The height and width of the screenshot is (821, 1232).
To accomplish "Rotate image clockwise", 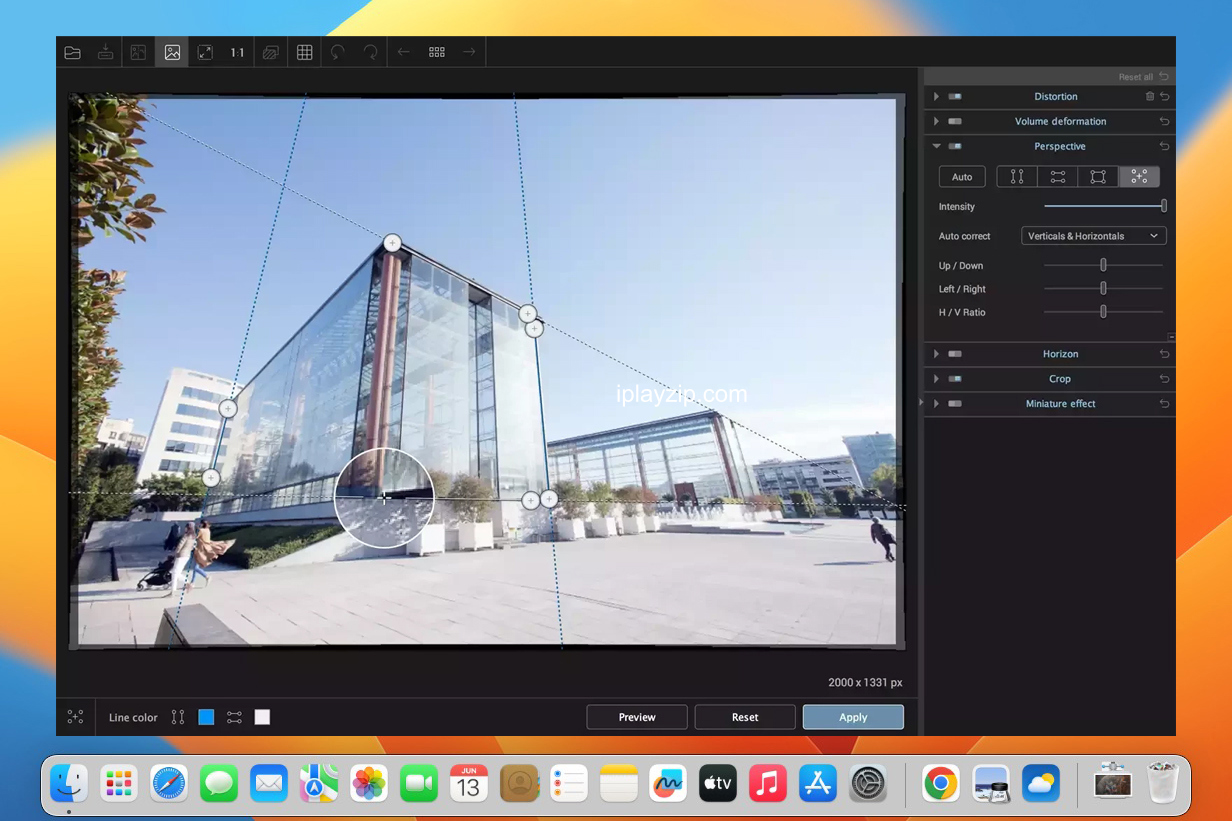I will 370,52.
